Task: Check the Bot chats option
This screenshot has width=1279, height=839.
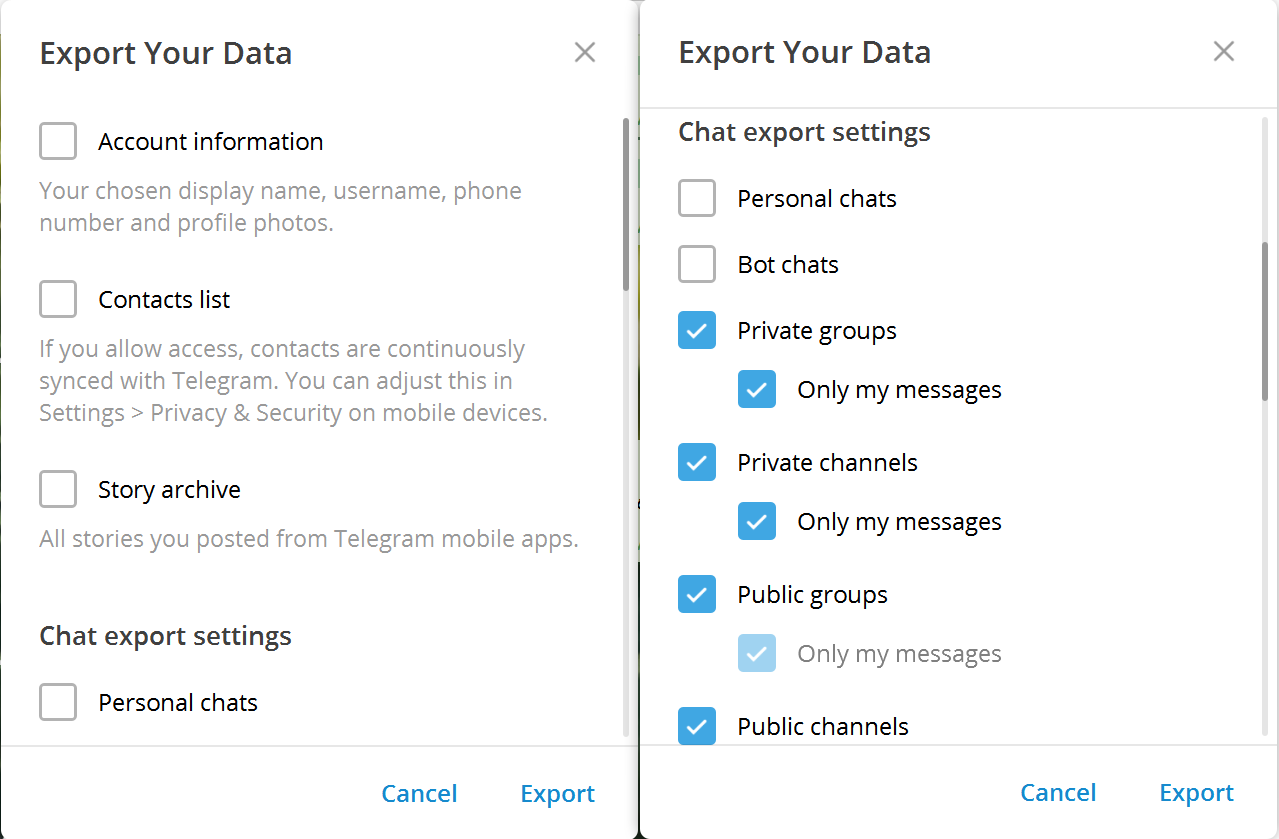Action: coord(697,264)
